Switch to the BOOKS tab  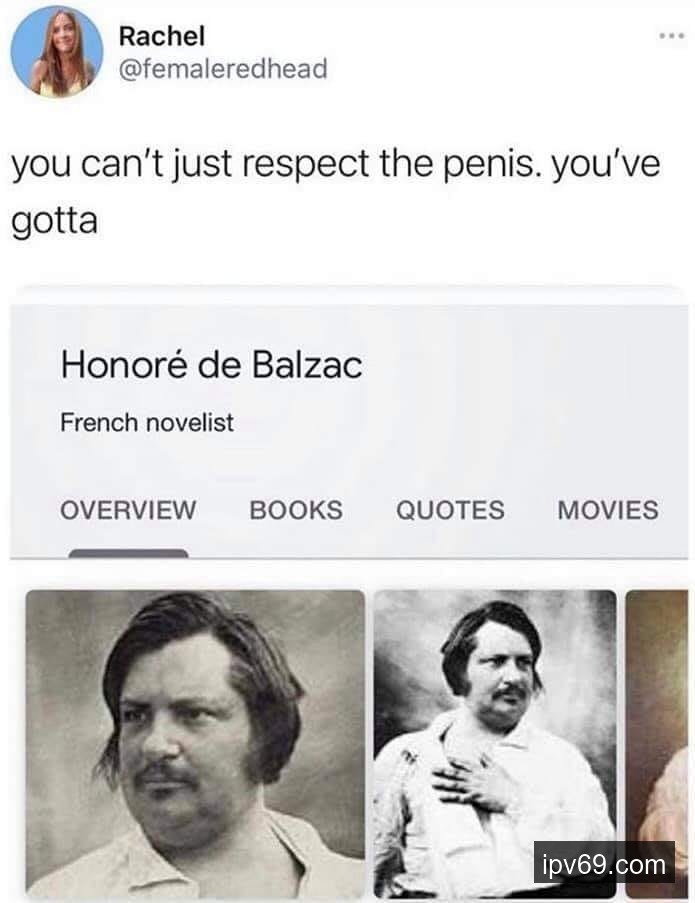[296, 510]
